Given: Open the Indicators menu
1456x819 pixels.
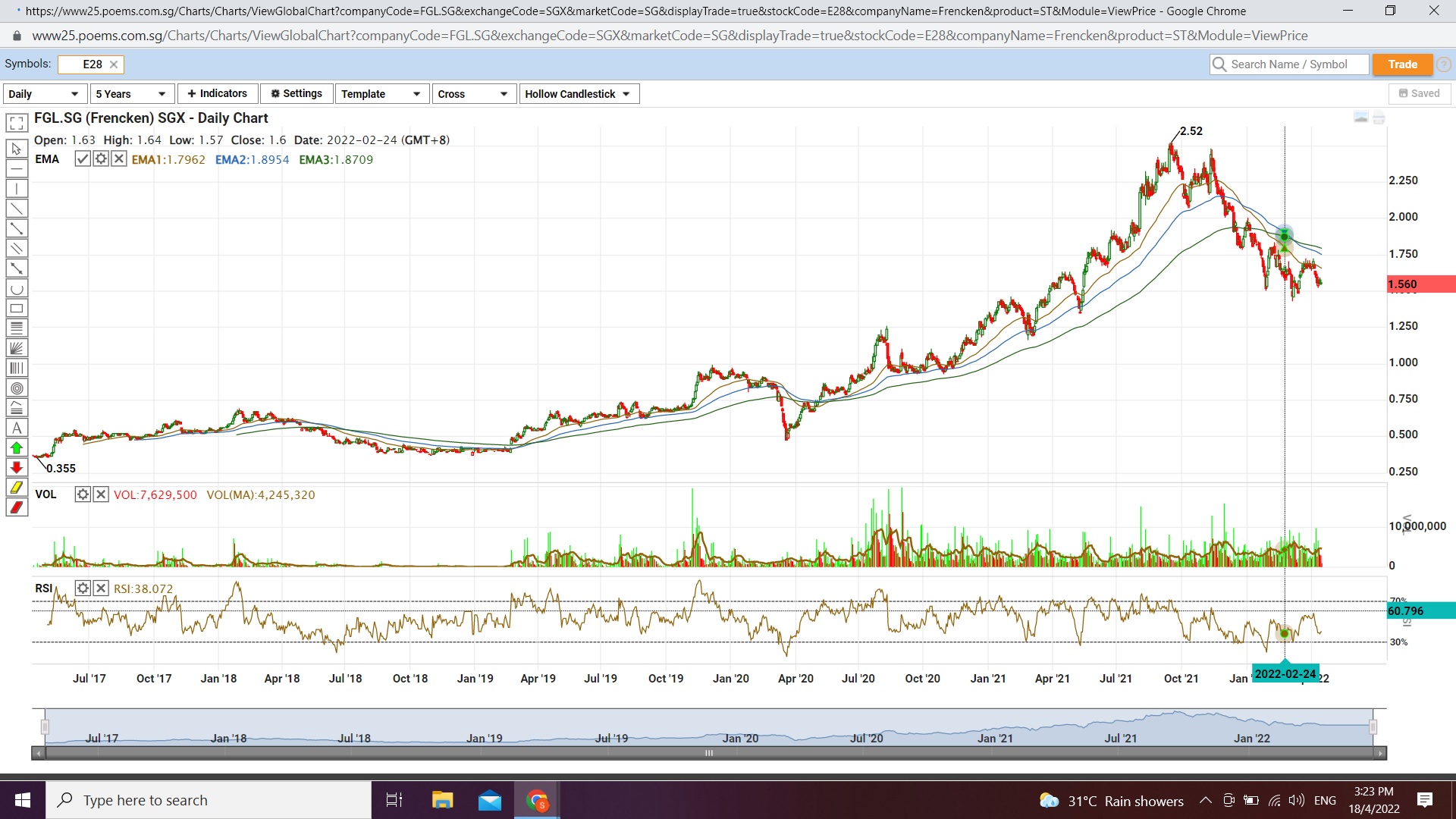Looking at the screenshot, I should (x=218, y=93).
